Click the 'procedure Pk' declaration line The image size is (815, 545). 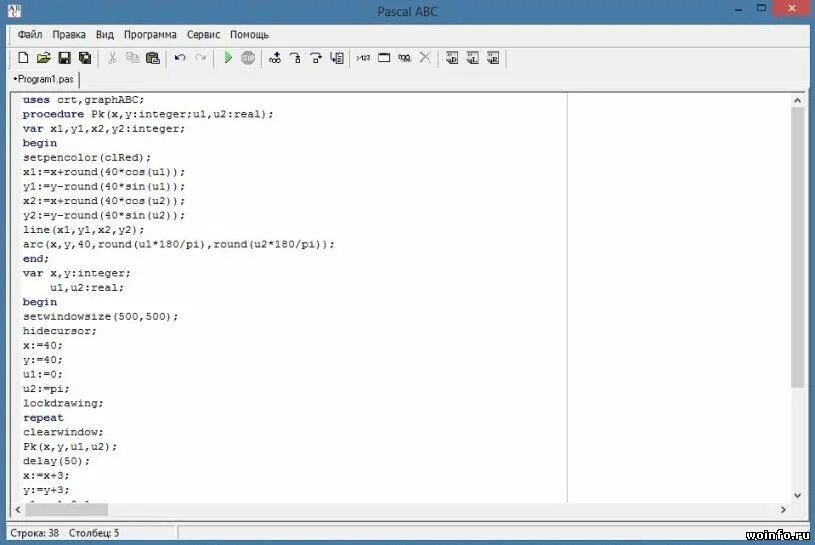148,114
